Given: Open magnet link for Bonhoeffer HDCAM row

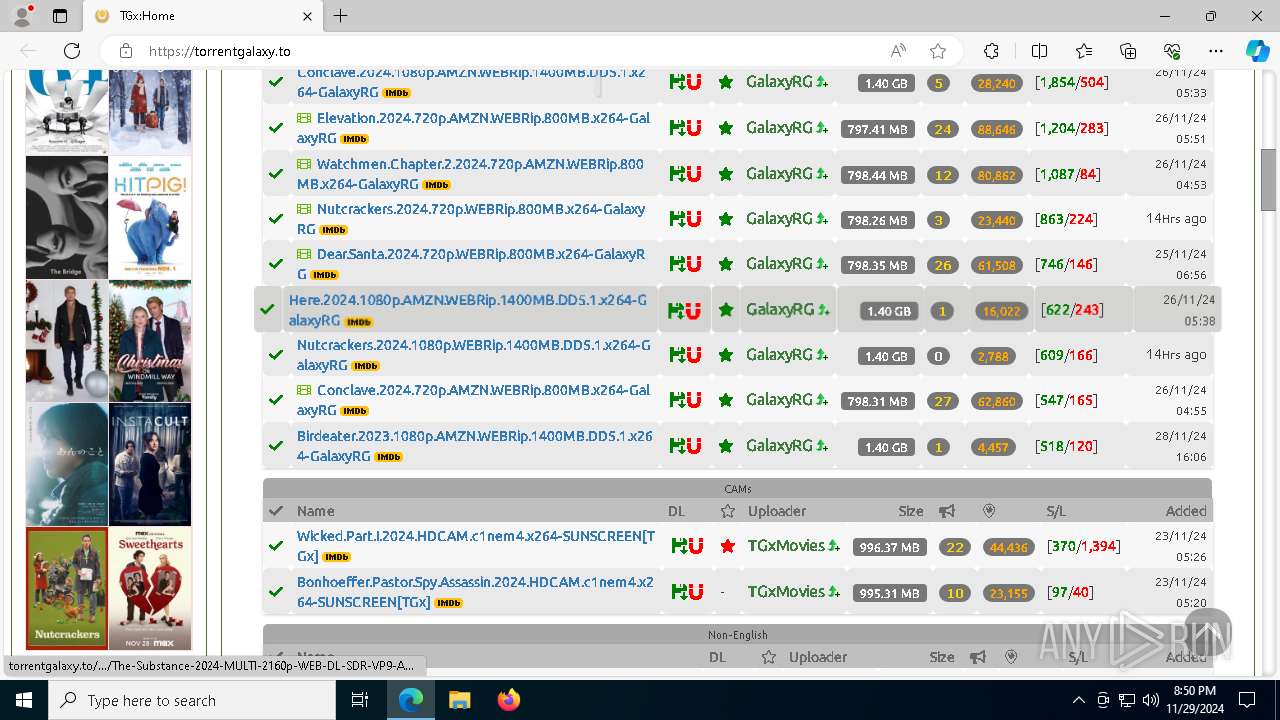Looking at the screenshot, I should tap(696, 592).
